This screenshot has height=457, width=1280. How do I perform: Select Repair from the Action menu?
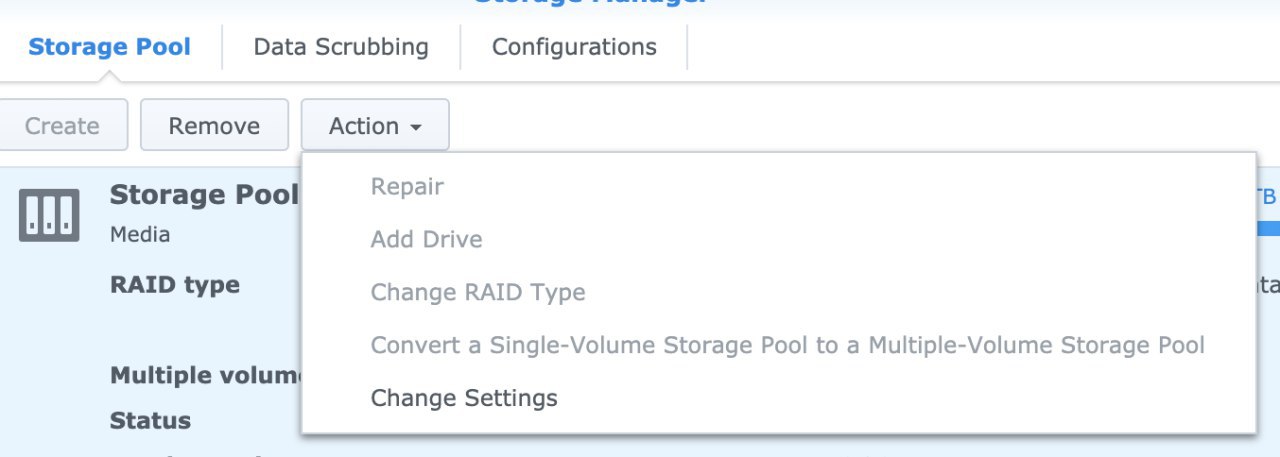[x=407, y=186]
